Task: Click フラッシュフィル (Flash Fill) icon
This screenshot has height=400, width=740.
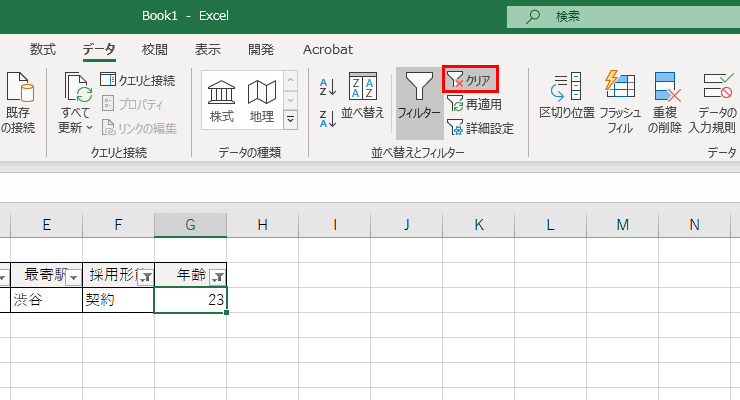Action: [x=620, y=85]
